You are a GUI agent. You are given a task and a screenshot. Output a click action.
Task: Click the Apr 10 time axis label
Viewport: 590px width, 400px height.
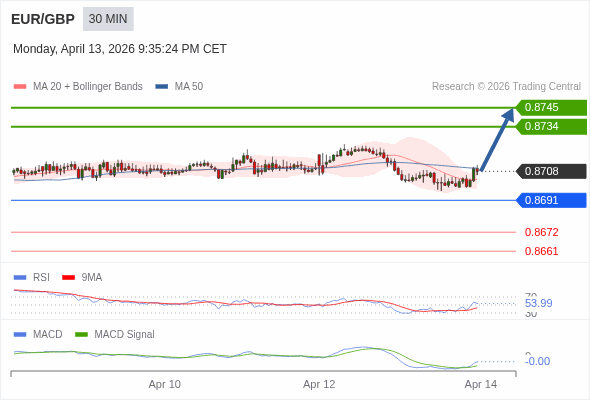click(165, 385)
